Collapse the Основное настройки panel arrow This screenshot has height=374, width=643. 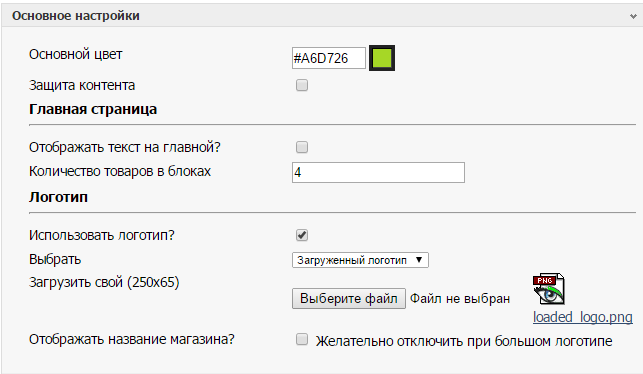tap(633, 16)
